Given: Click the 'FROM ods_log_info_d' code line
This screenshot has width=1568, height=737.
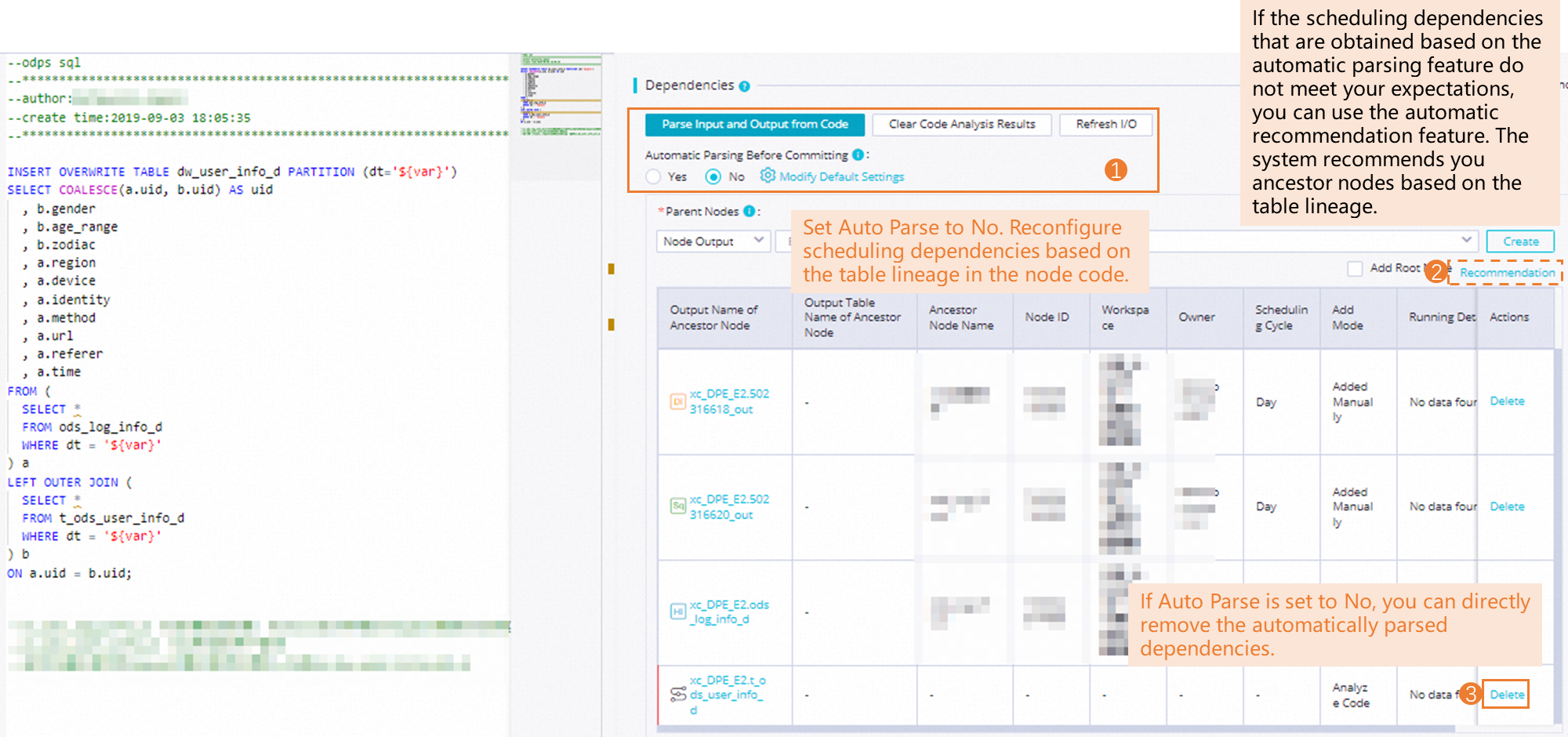Looking at the screenshot, I should coord(92,427).
